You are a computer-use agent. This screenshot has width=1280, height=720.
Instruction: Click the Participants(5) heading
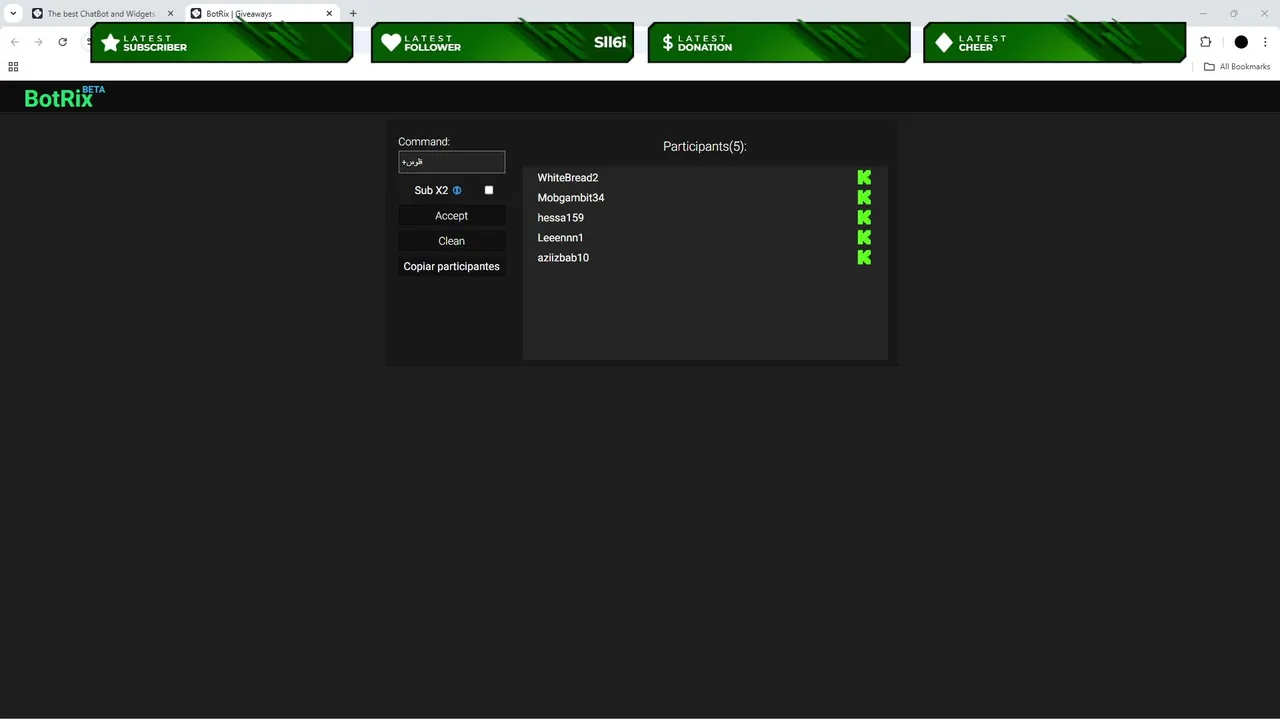(x=705, y=146)
